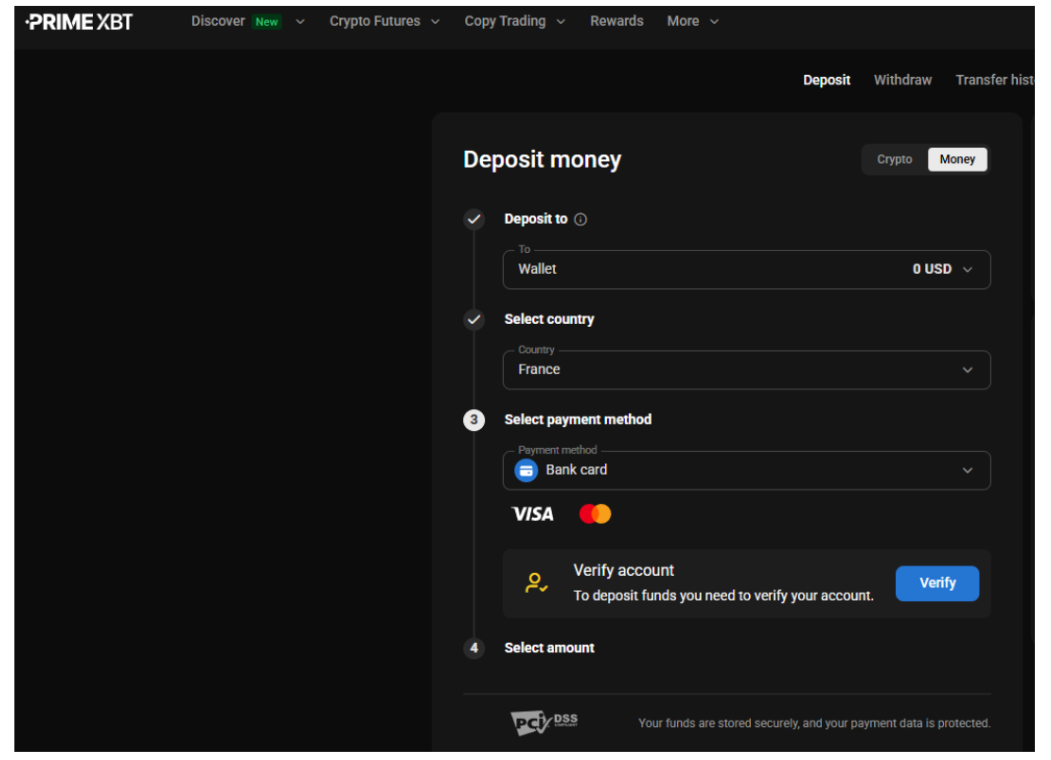Open the Country dropdown showing France
Screen dimensions: 1051x760
point(747,370)
